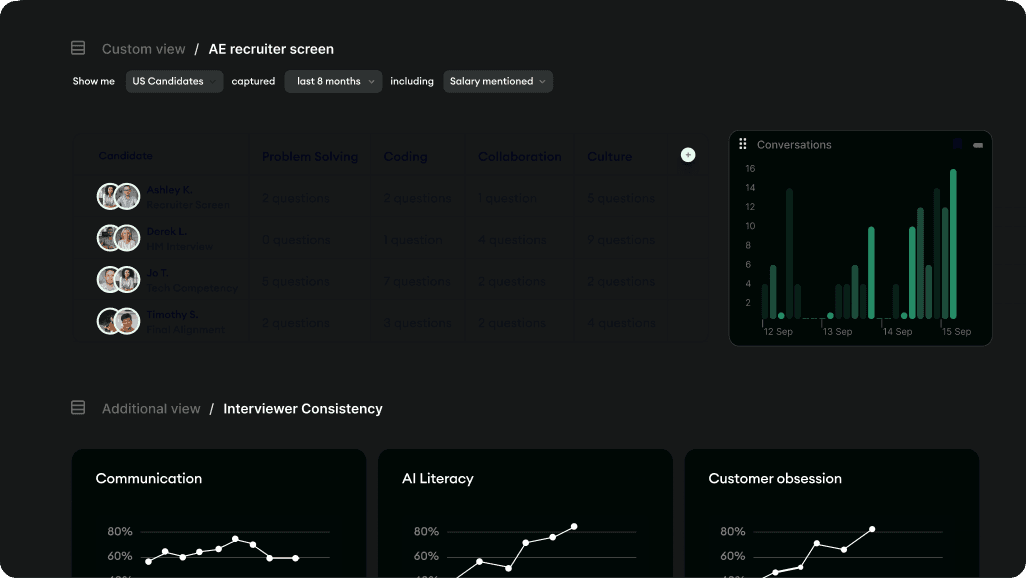Expand the last 8 months dropdown
Viewport: 1026px width, 578px height.
[x=333, y=82]
